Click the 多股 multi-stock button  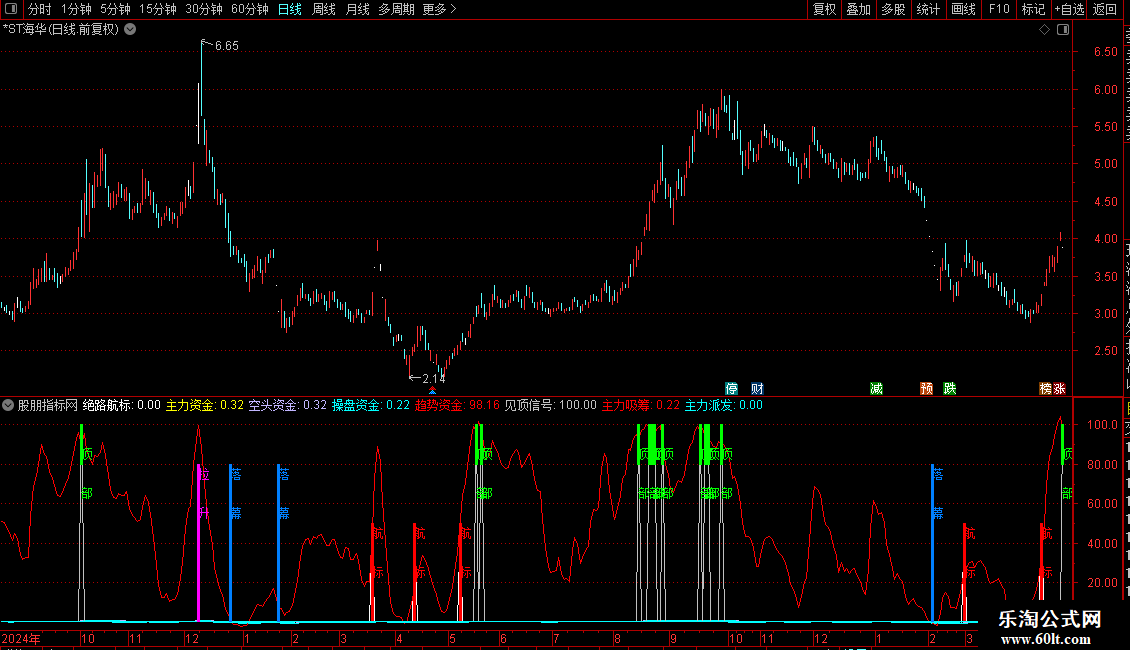point(893,9)
